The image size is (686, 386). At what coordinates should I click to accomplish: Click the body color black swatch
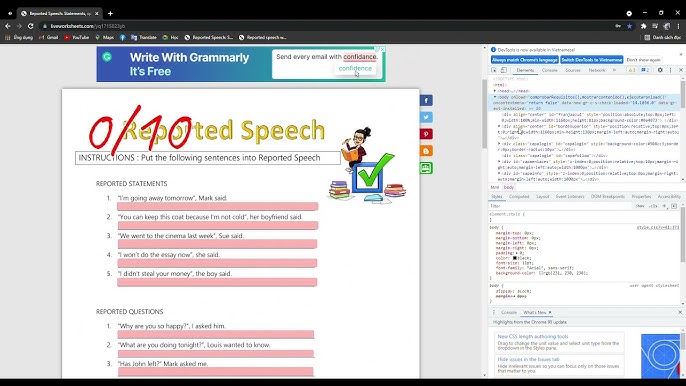click(515, 258)
